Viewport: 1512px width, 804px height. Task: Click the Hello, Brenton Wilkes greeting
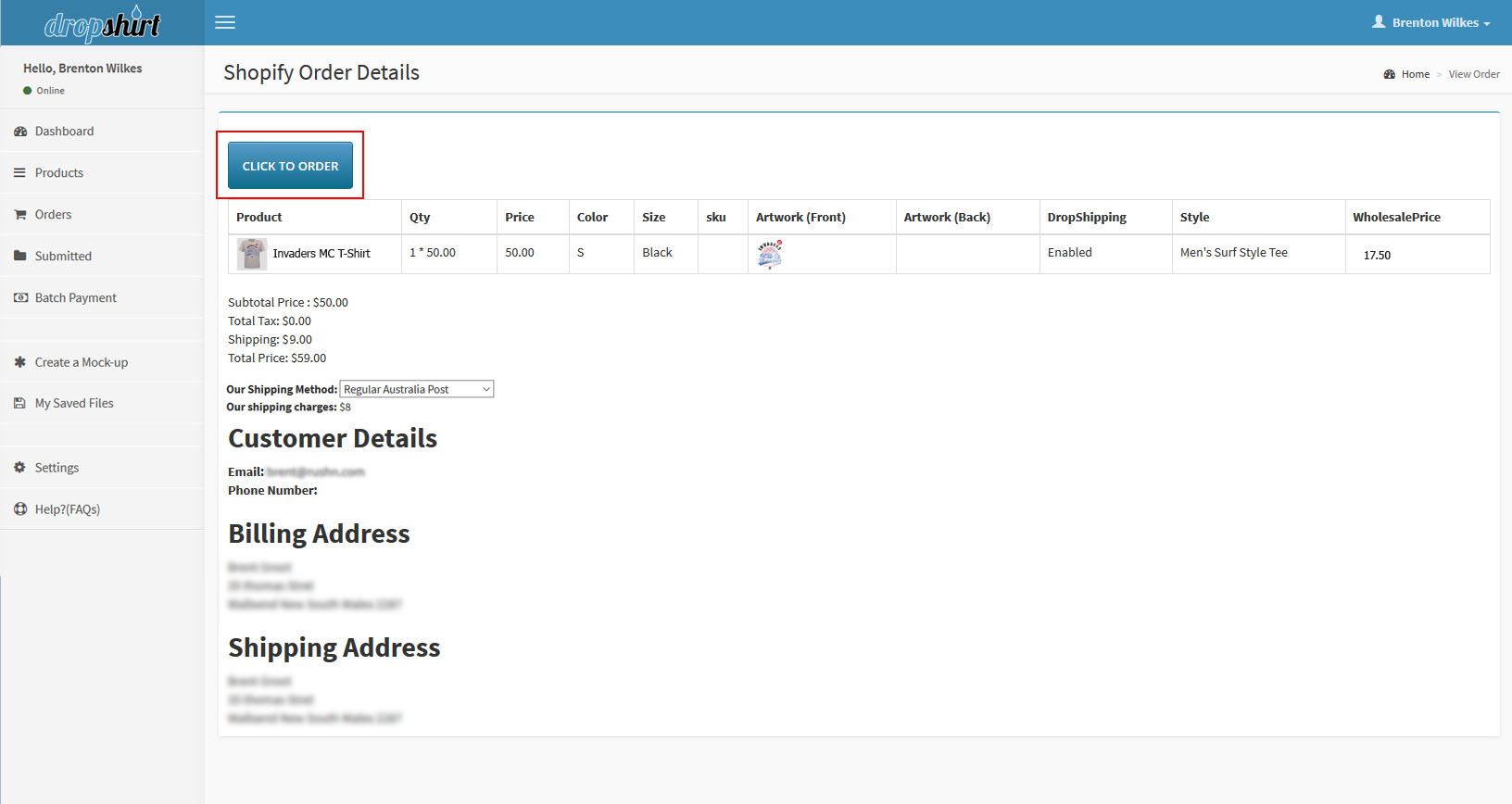pyautogui.click(x=82, y=69)
